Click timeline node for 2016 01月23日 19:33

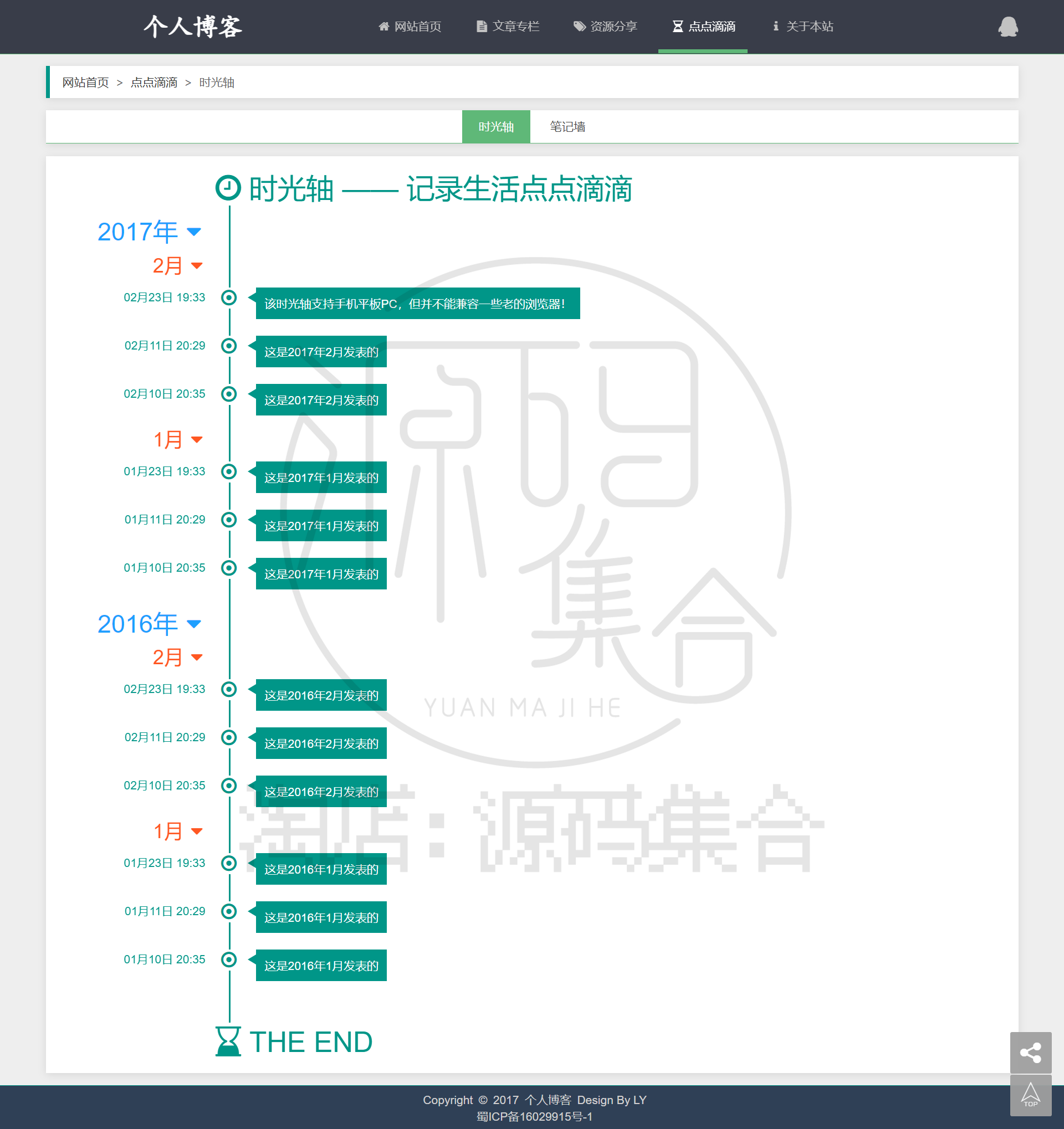229,863
